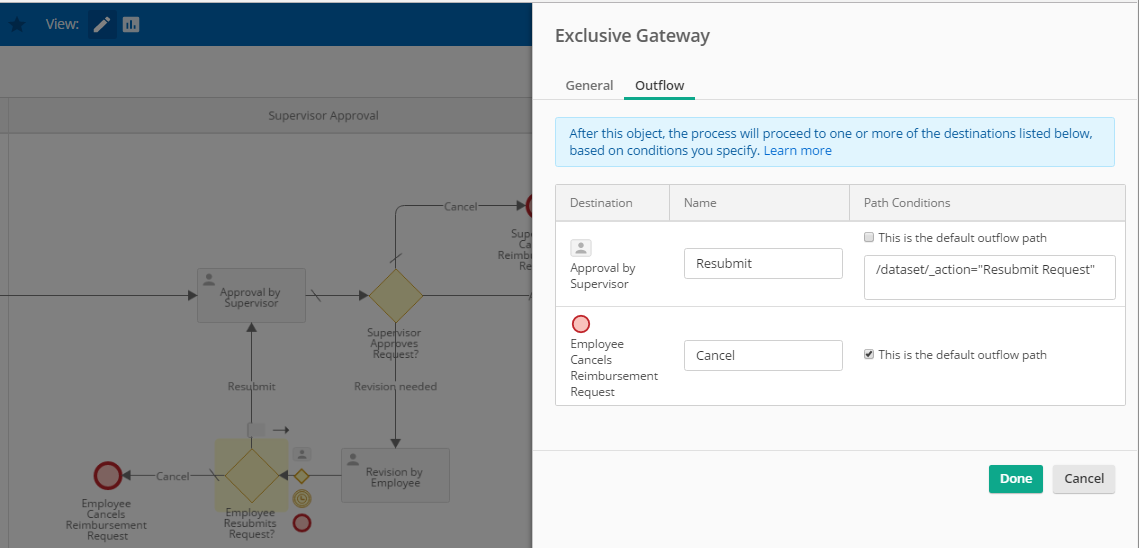This screenshot has height=548, width=1139.
Task: Select the Employee Resubmits Request gateway diamond
Action: pyautogui.click(x=250, y=475)
